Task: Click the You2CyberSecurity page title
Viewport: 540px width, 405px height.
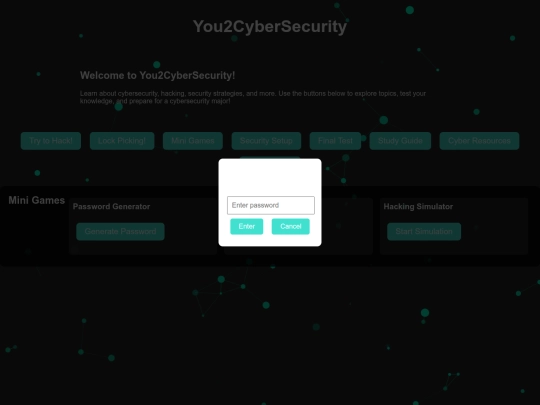Action: tap(270, 27)
